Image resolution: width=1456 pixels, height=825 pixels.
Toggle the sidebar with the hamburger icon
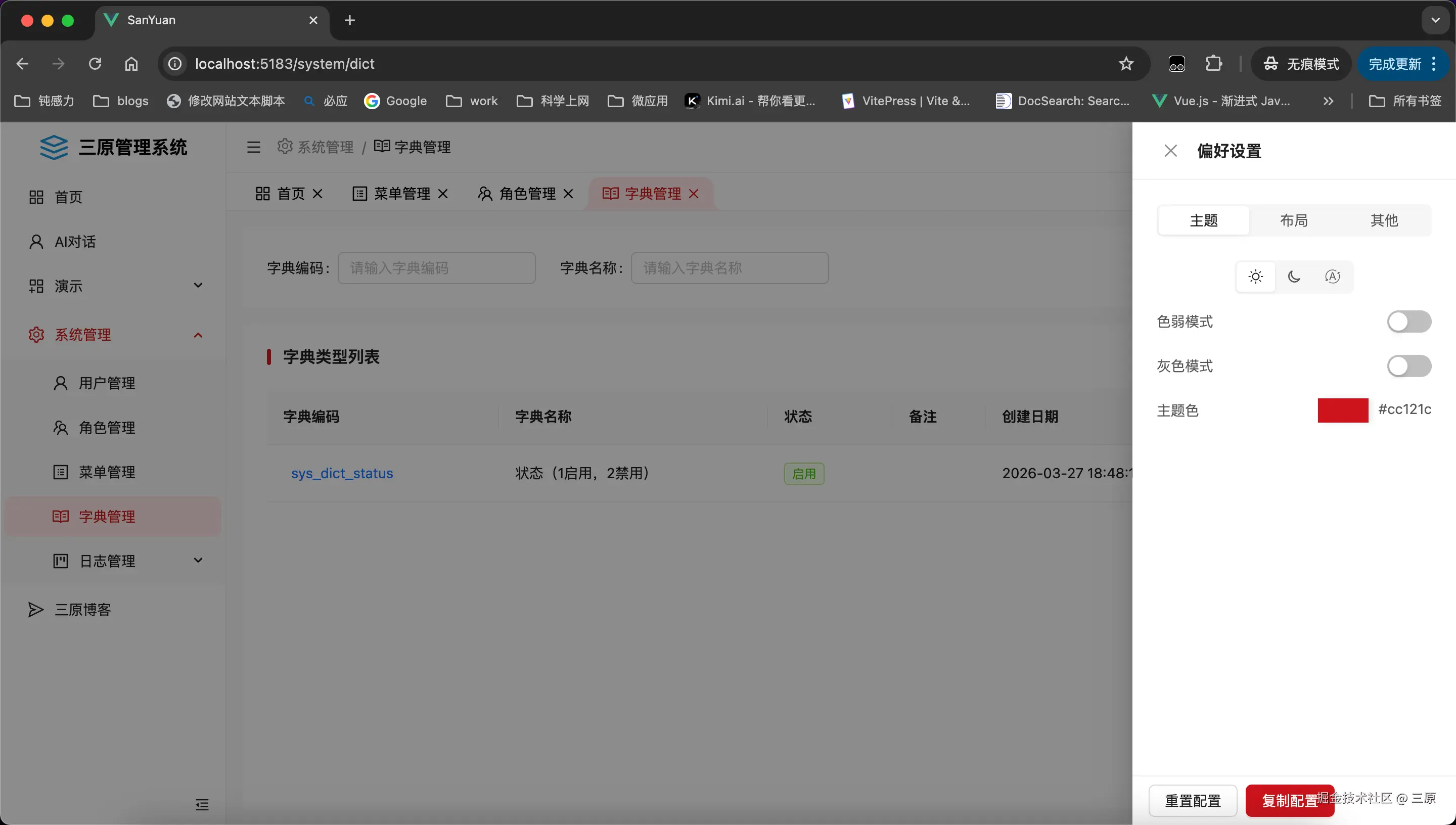point(253,147)
